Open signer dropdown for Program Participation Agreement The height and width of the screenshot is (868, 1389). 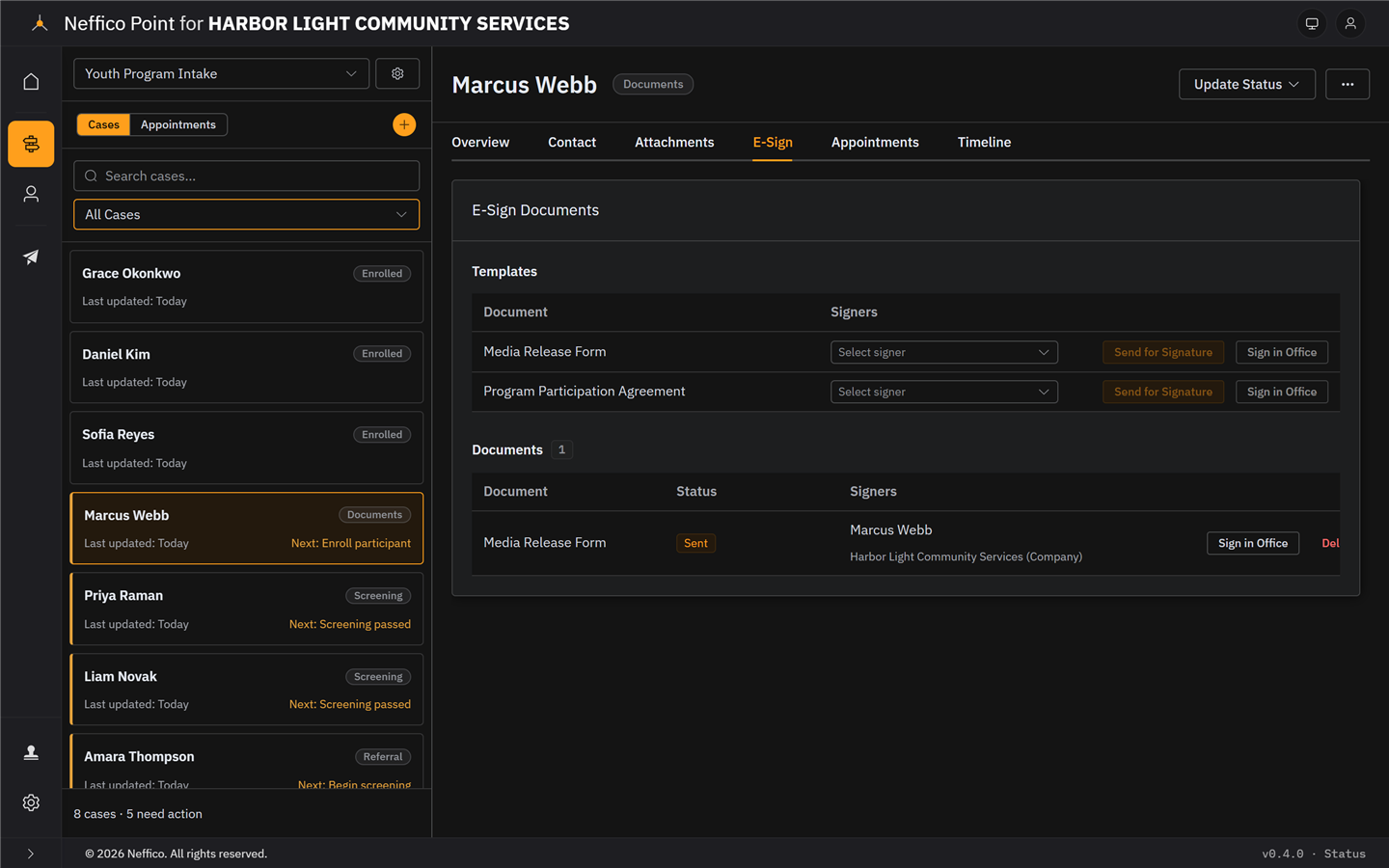(x=944, y=392)
